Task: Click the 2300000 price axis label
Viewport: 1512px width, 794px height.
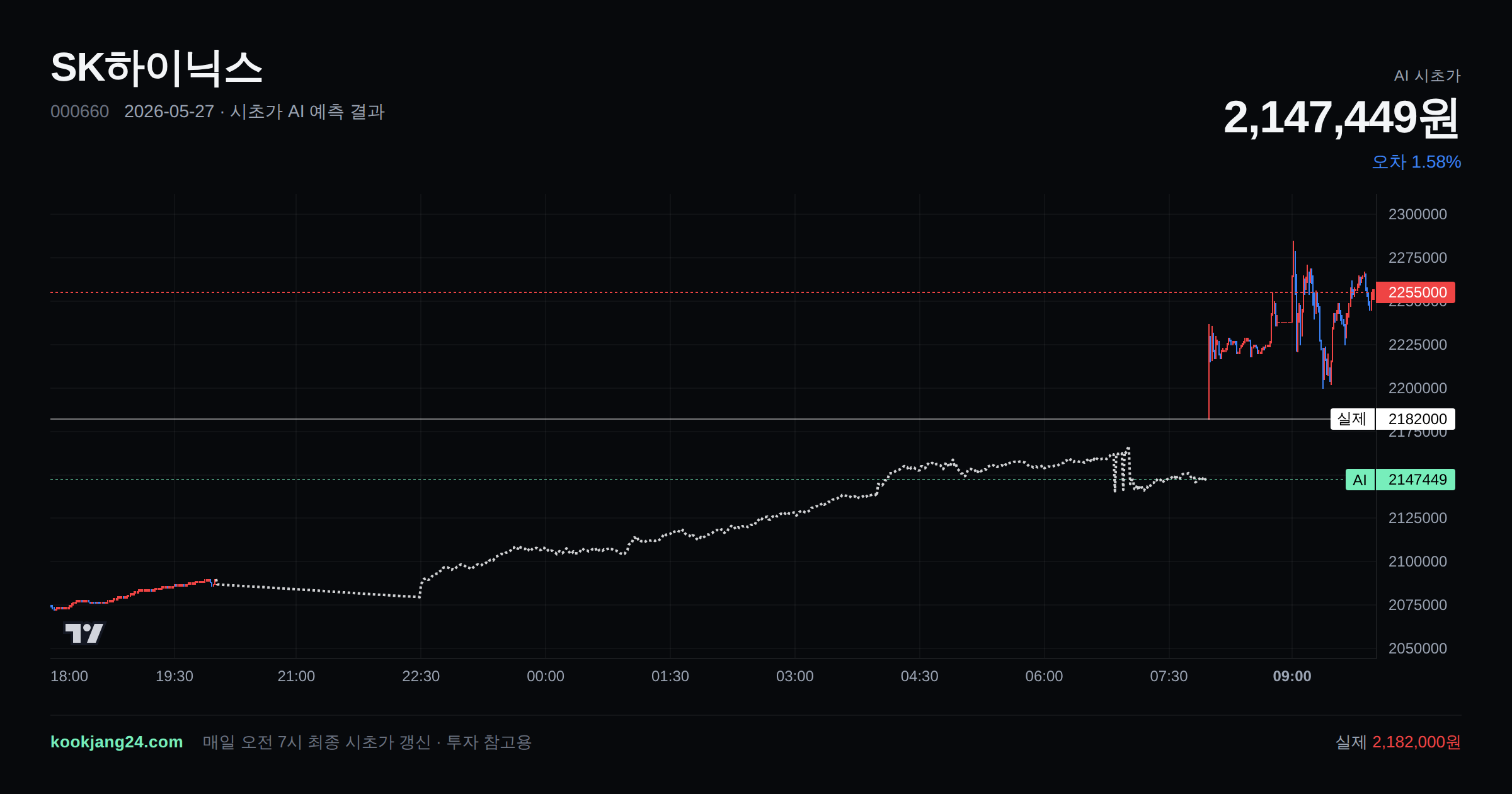Action: coord(1417,214)
